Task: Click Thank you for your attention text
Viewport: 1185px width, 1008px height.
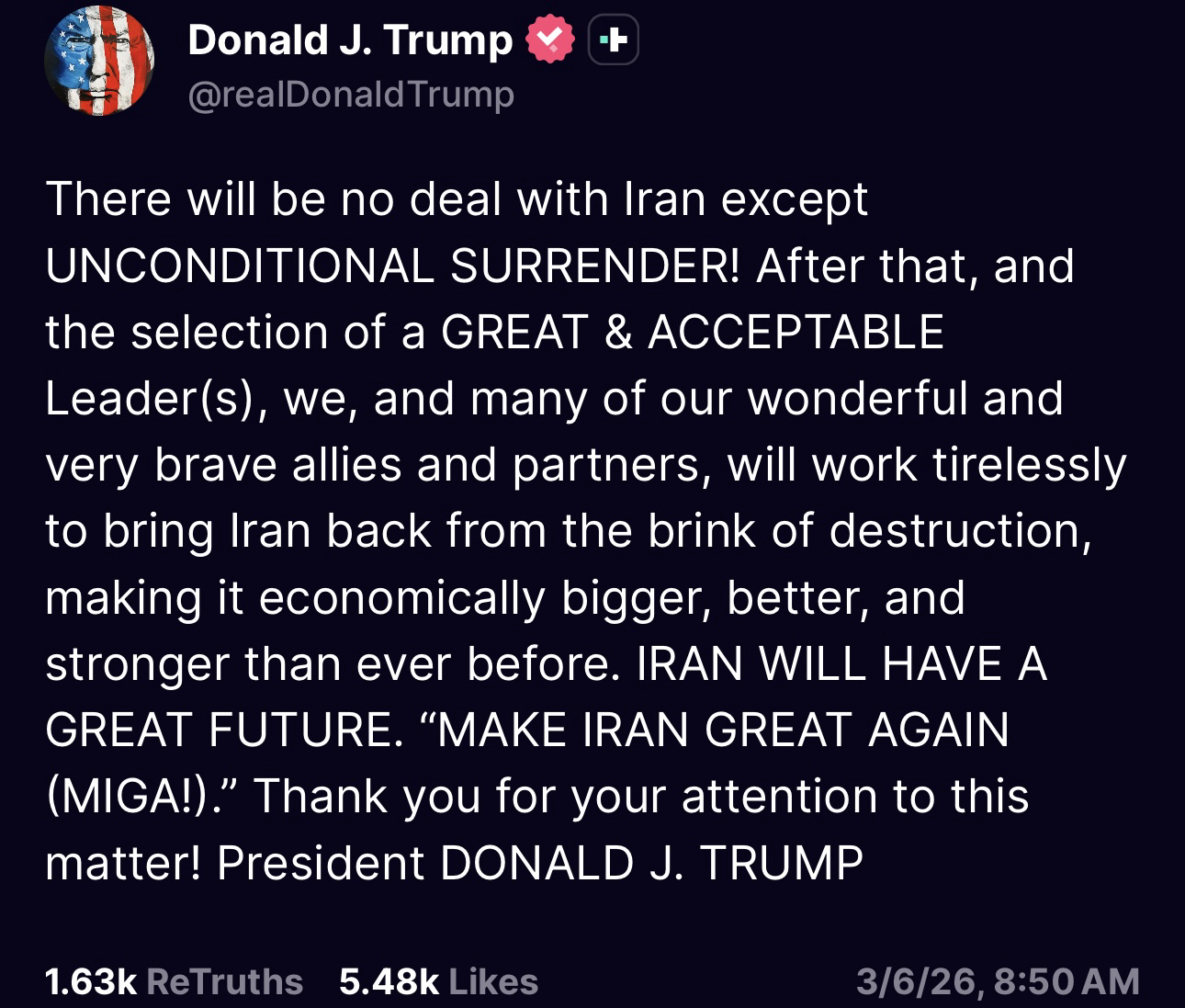Action: (x=640, y=796)
